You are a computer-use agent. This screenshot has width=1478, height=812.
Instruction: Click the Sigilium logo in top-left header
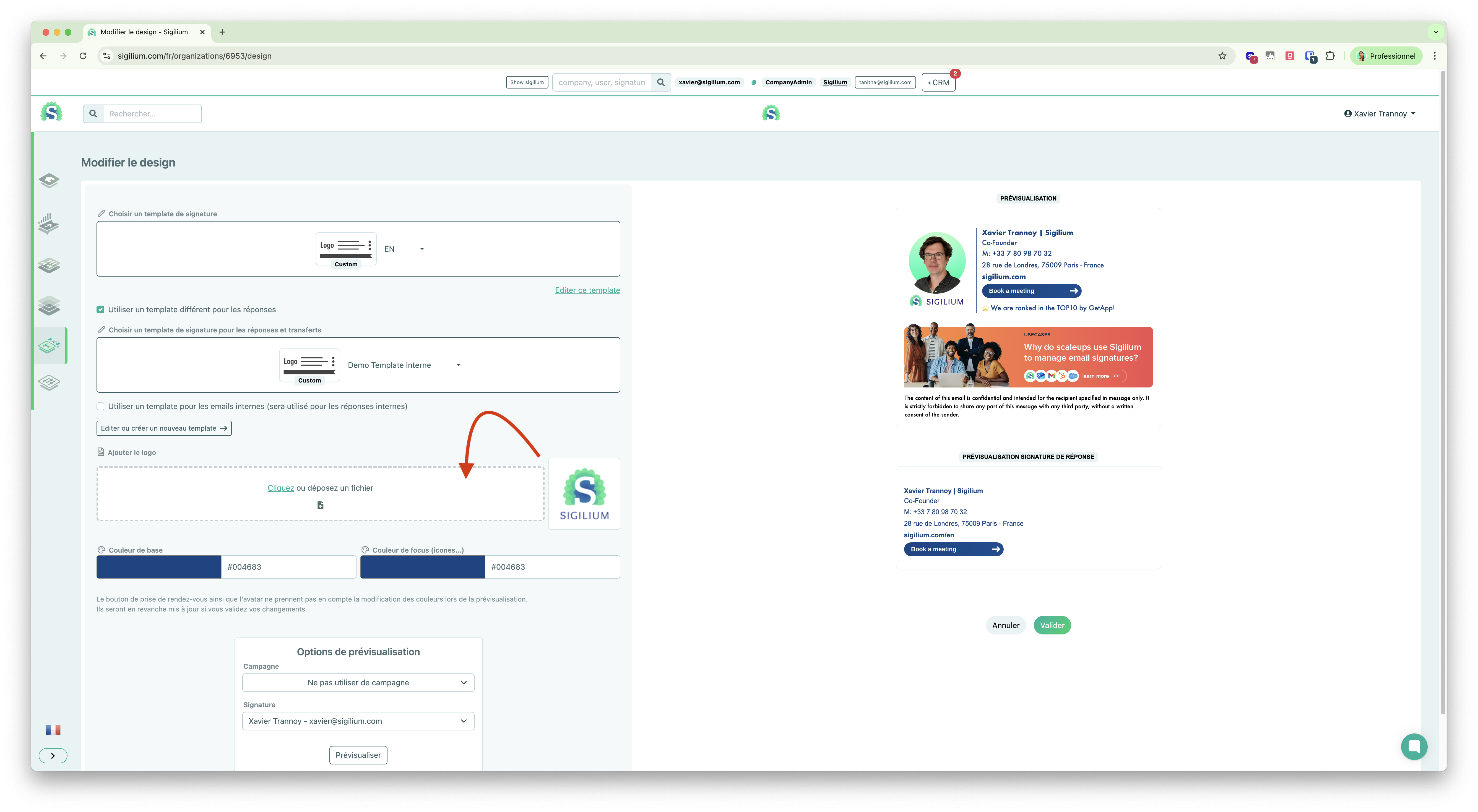52,112
